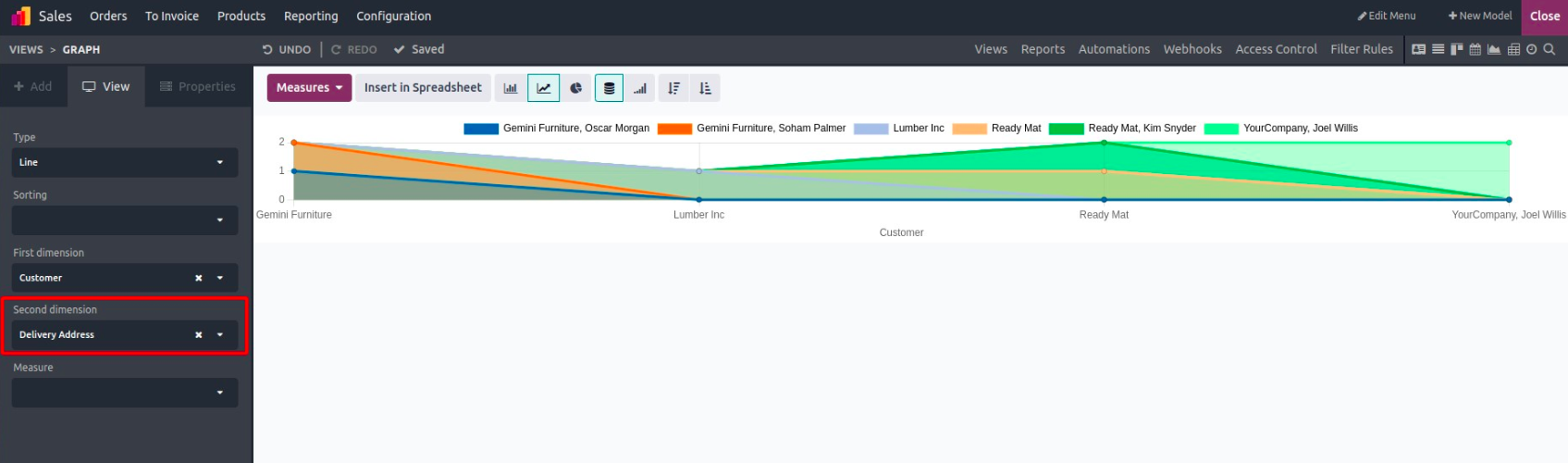
Task: Sort the graph in ascending order
Action: (705, 88)
